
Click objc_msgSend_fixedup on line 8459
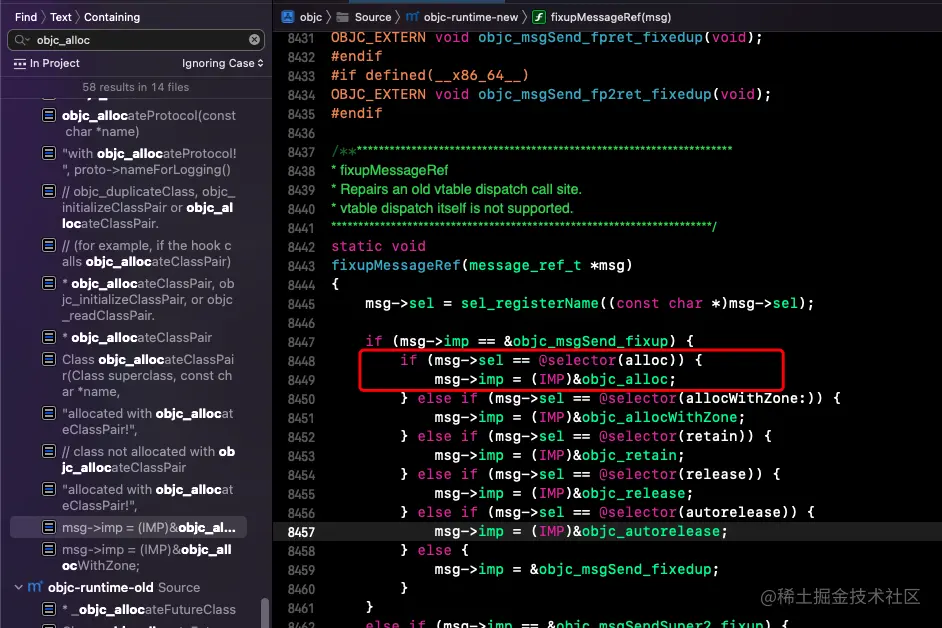click(624, 569)
